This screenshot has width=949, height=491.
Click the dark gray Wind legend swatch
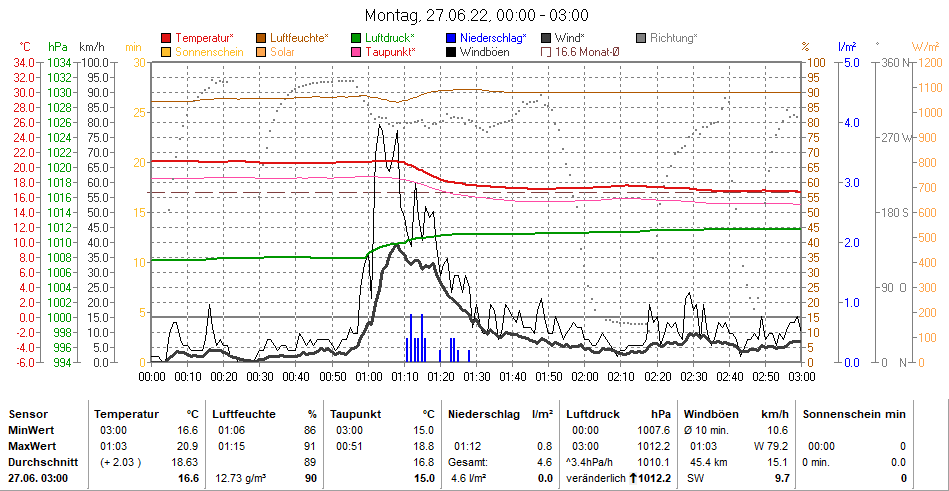pos(547,38)
